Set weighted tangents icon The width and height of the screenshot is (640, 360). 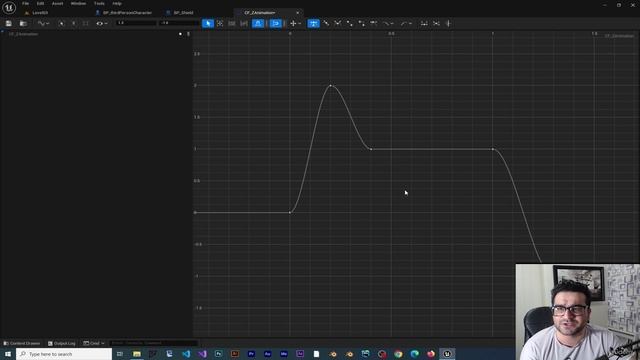point(373,24)
